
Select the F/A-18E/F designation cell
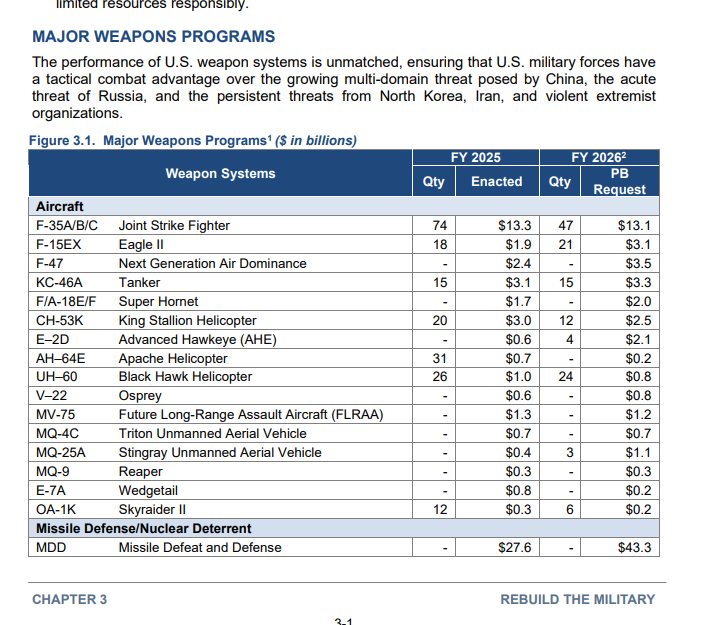[66, 301]
